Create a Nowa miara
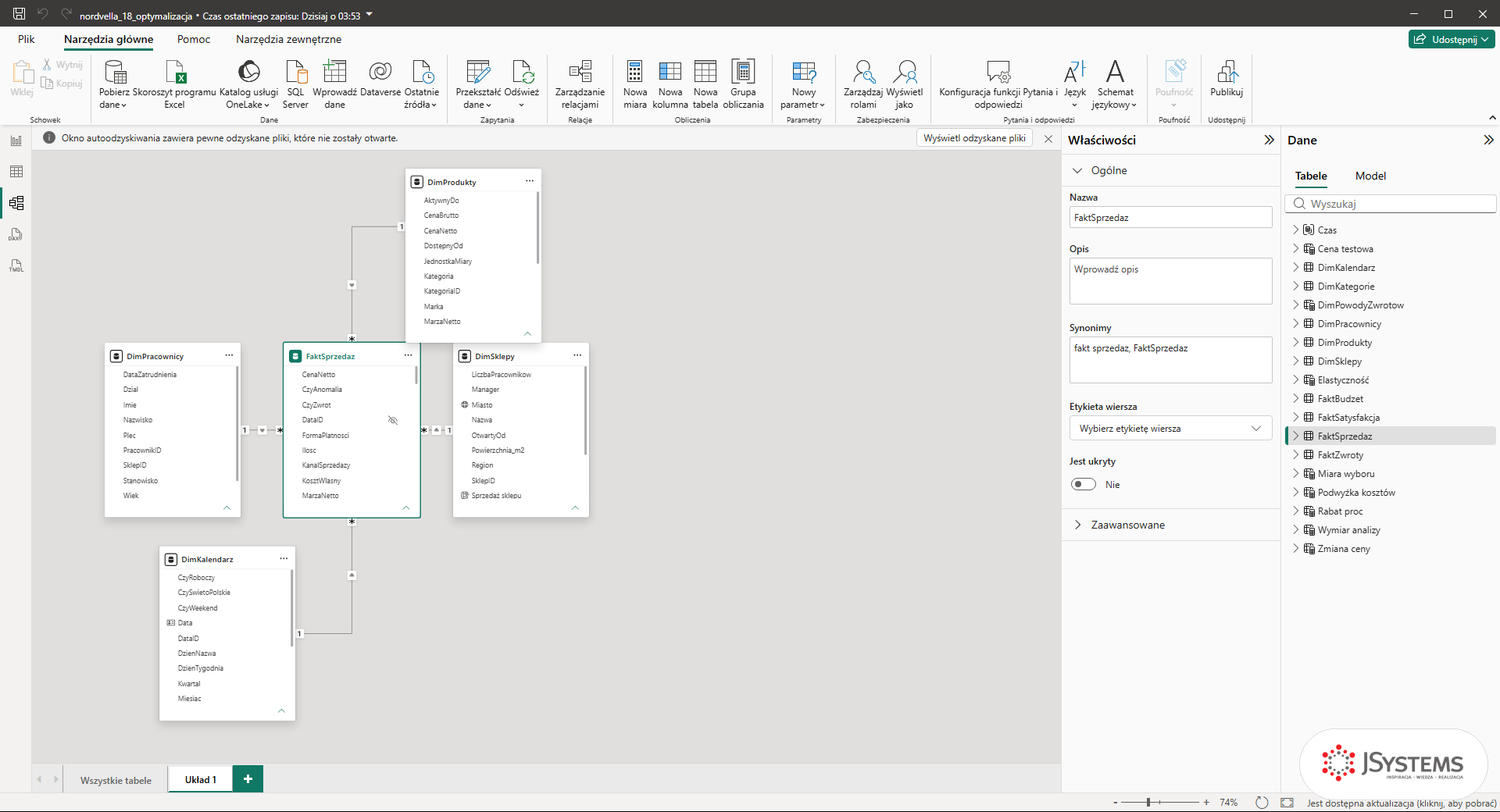The height and width of the screenshot is (812, 1500). [x=635, y=84]
